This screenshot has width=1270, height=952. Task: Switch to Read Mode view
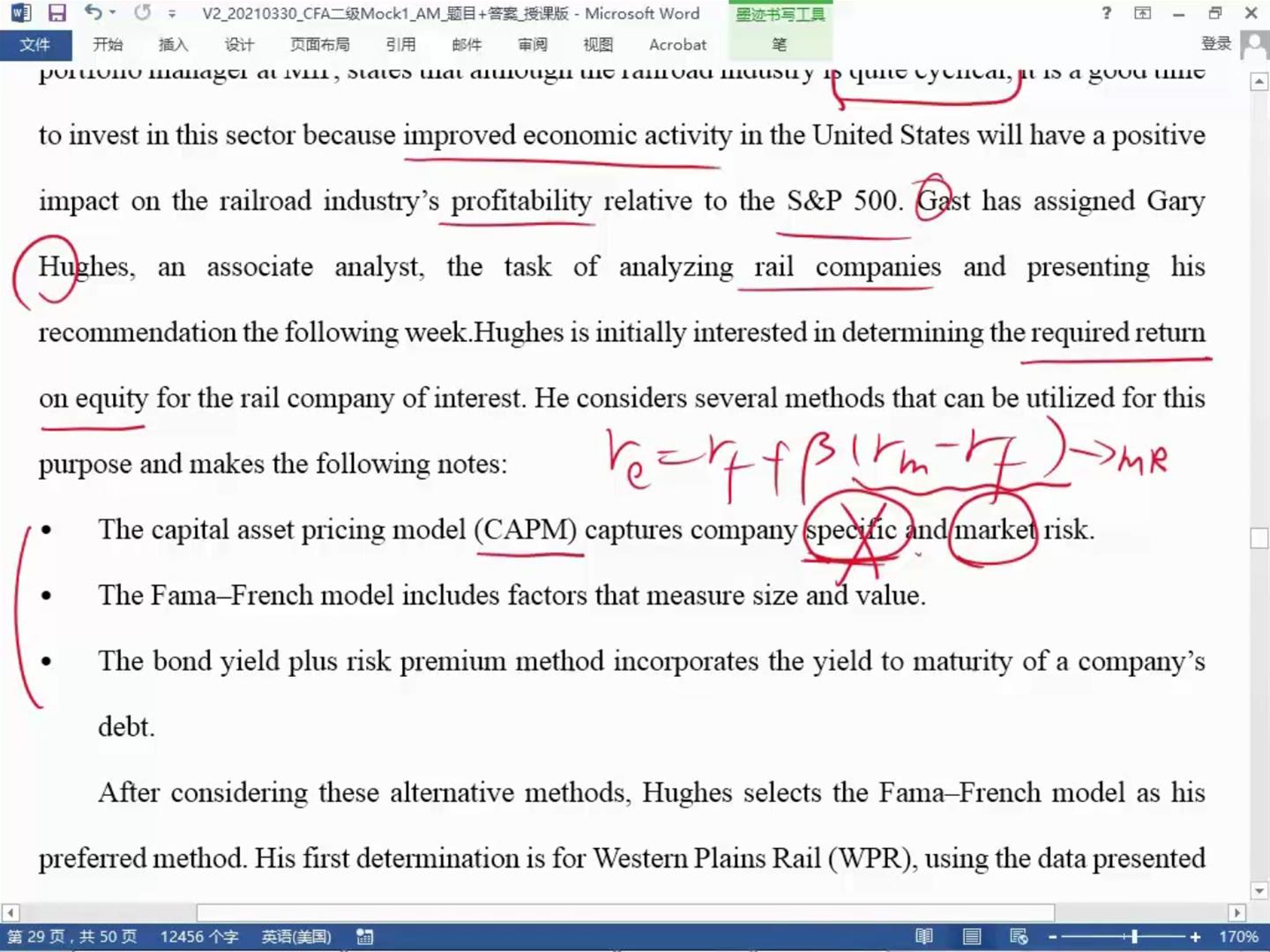point(924,937)
